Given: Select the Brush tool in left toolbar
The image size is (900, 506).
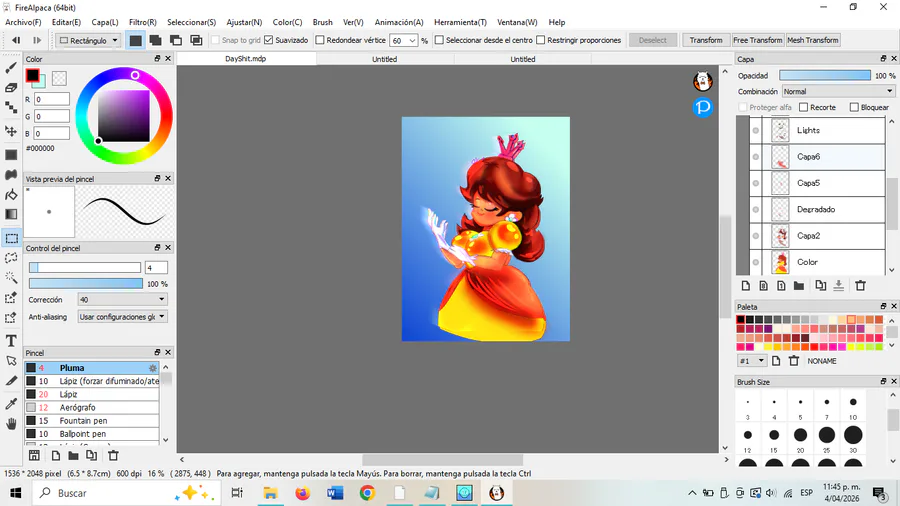Looking at the screenshot, I should (x=11, y=68).
